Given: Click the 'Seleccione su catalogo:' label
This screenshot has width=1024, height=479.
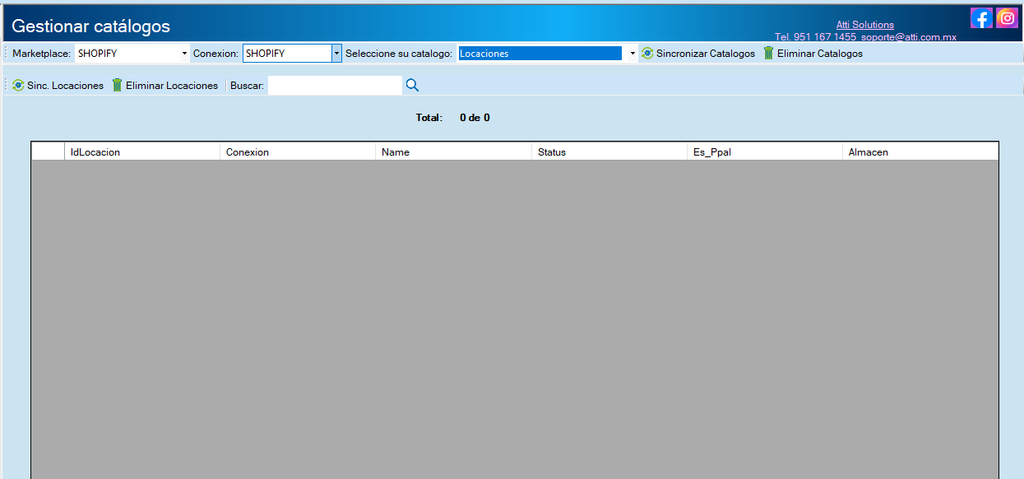Looking at the screenshot, I should pos(398,54).
